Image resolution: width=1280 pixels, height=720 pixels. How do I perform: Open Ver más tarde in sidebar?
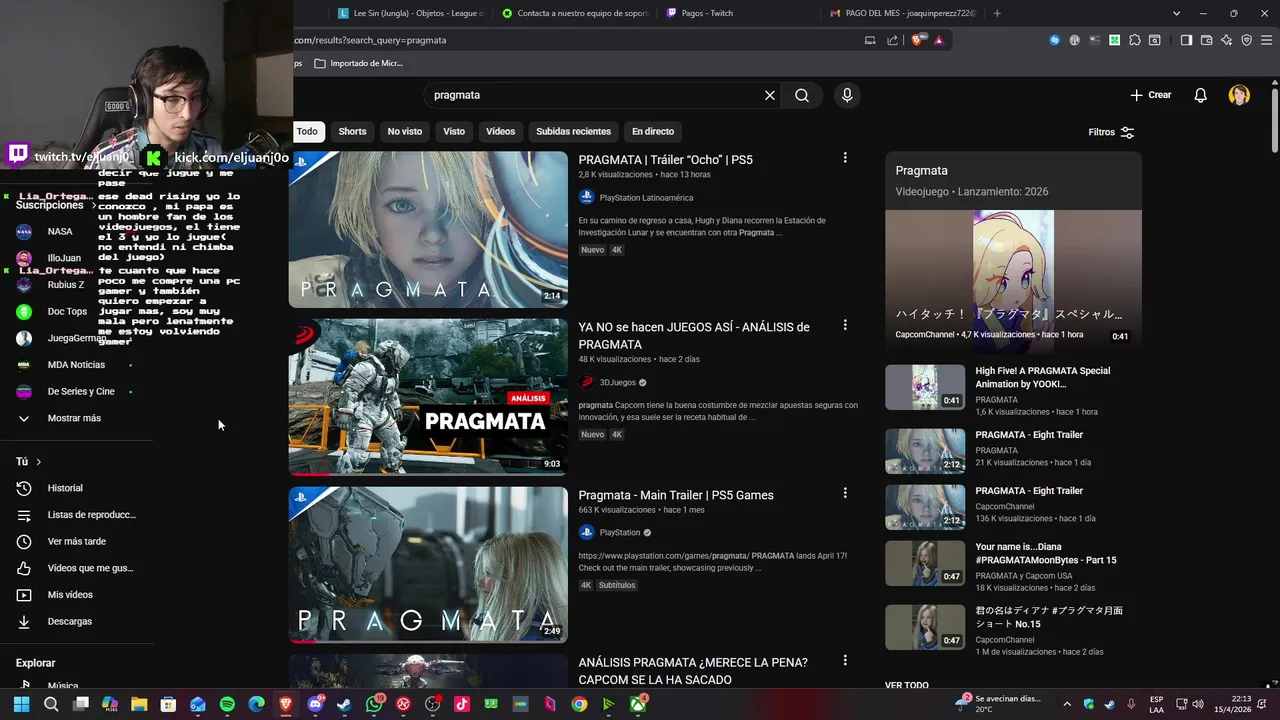coord(76,541)
